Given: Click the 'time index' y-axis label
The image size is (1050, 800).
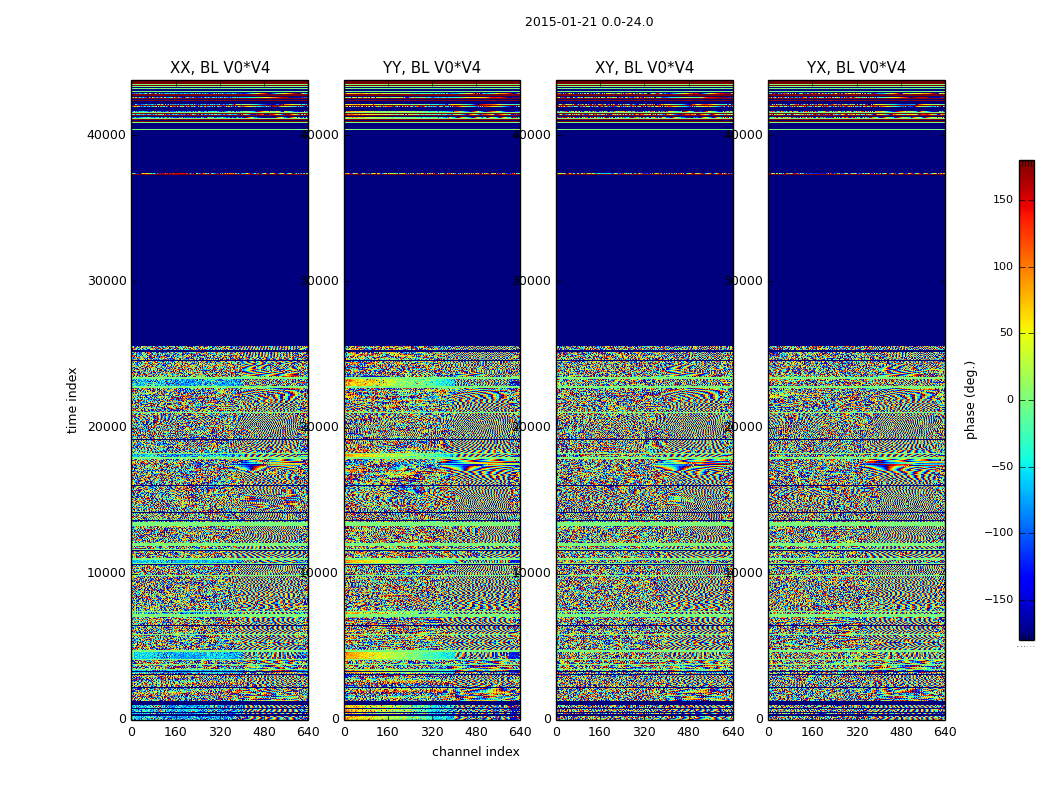Looking at the screenshot, I should point(72,400).
